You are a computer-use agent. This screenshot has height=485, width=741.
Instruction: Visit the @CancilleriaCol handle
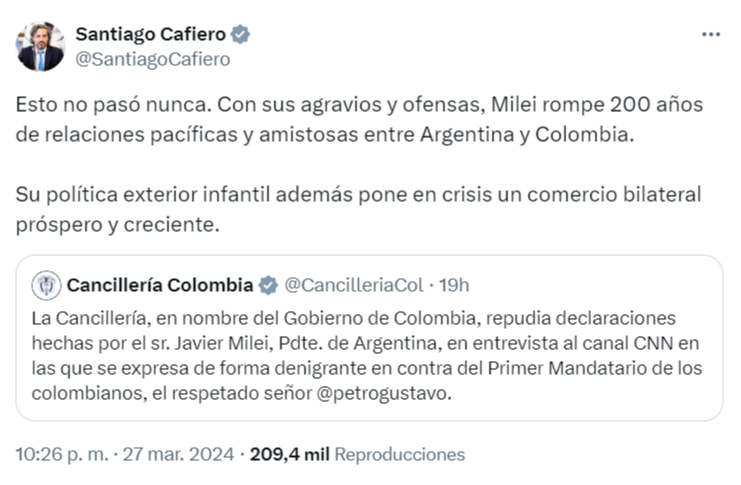click(x=355, y=286)
